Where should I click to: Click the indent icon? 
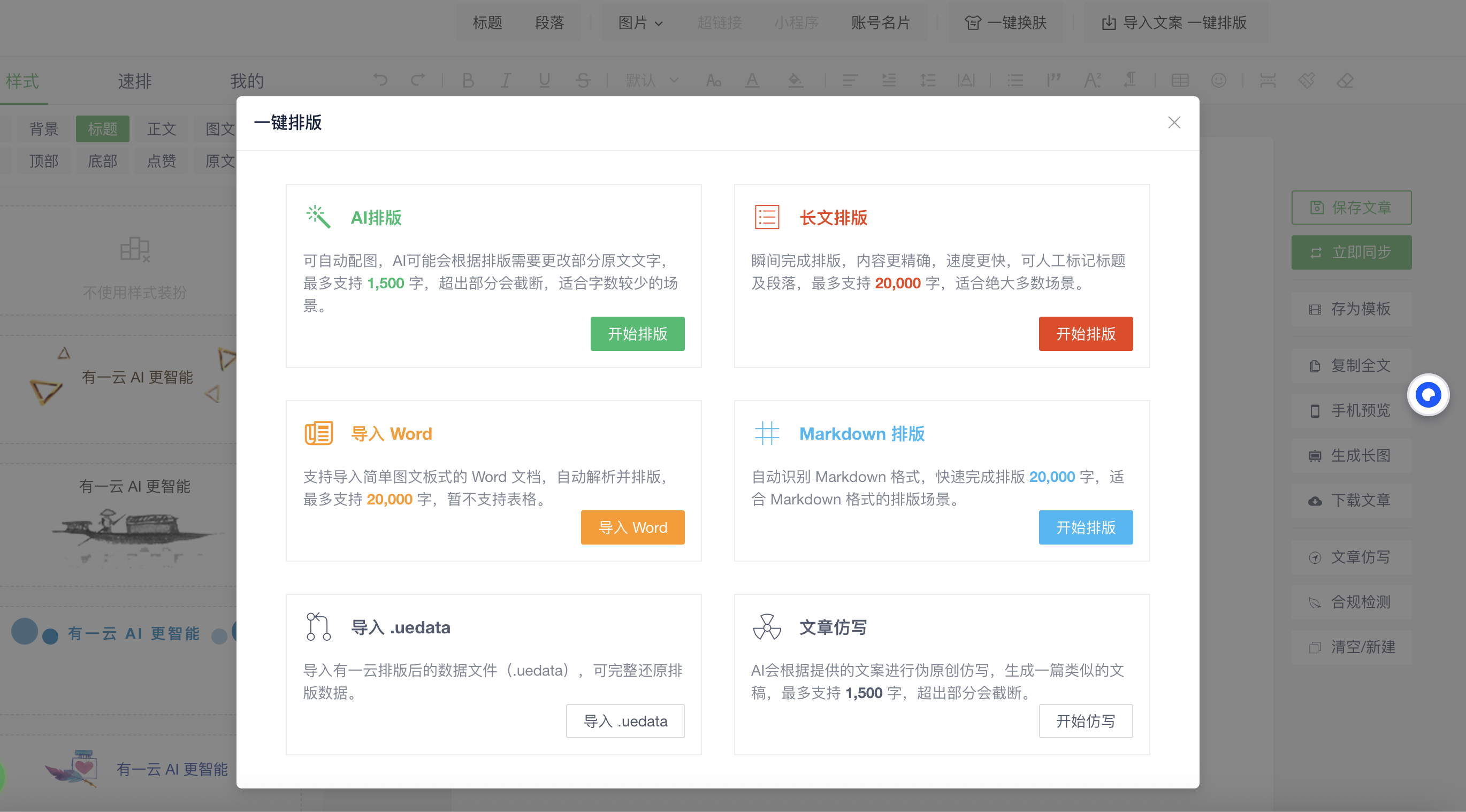tap(889, 80)
